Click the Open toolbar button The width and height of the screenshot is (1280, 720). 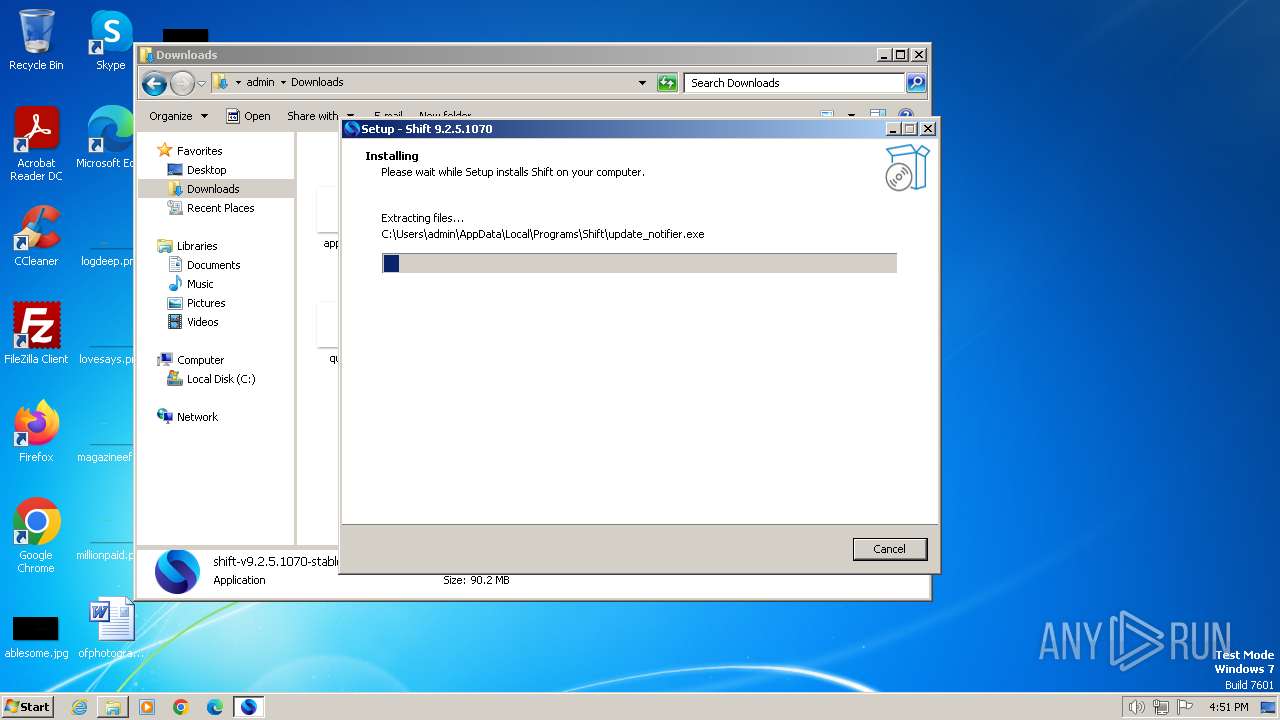point(248,116)
